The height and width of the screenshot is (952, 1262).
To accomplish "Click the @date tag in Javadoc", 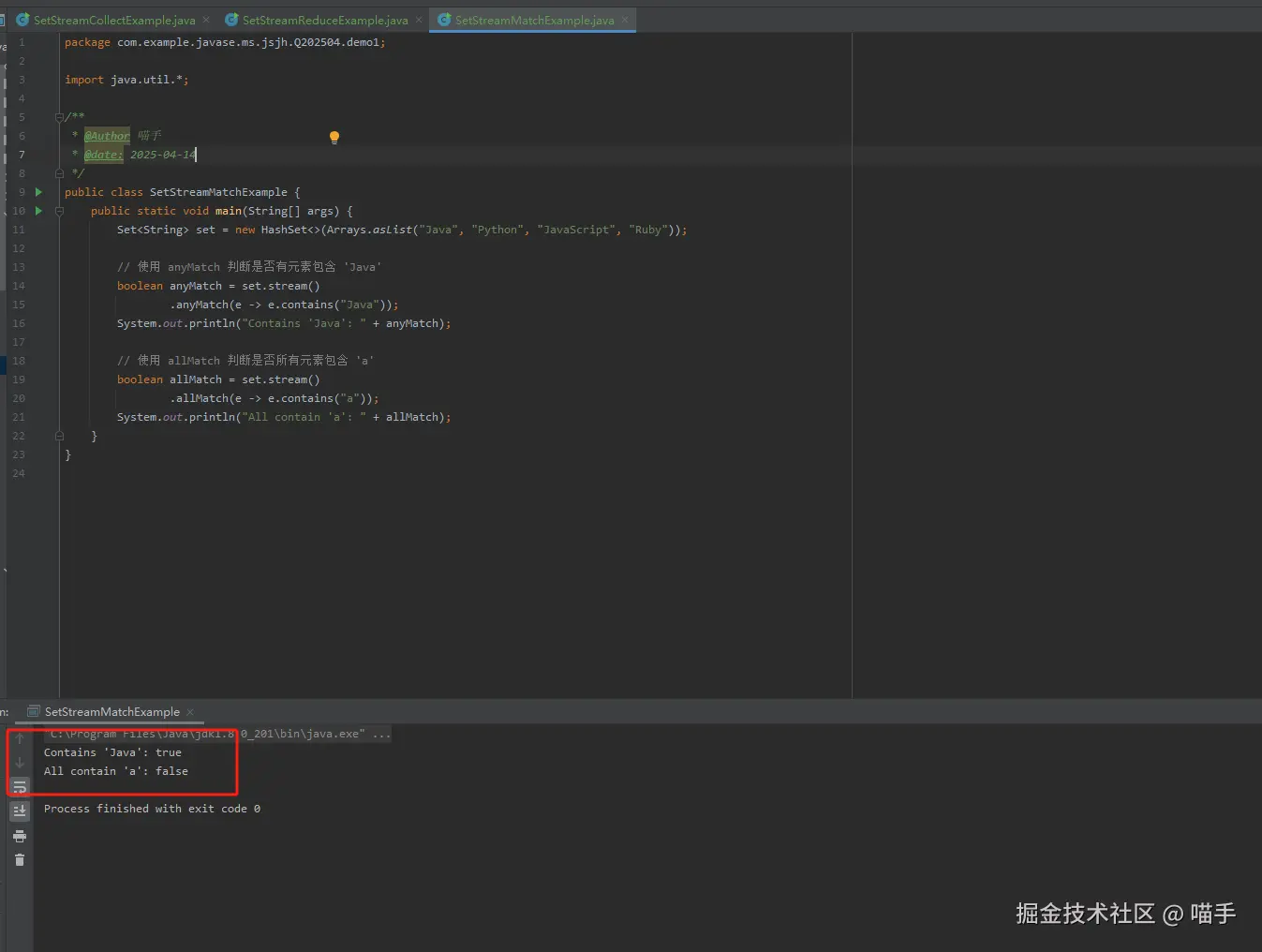I will point(103,155).
